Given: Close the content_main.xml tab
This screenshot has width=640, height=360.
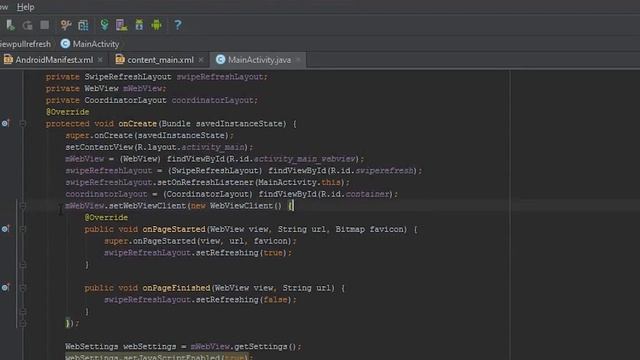Looking at the screenshot, I should [201, 60].
